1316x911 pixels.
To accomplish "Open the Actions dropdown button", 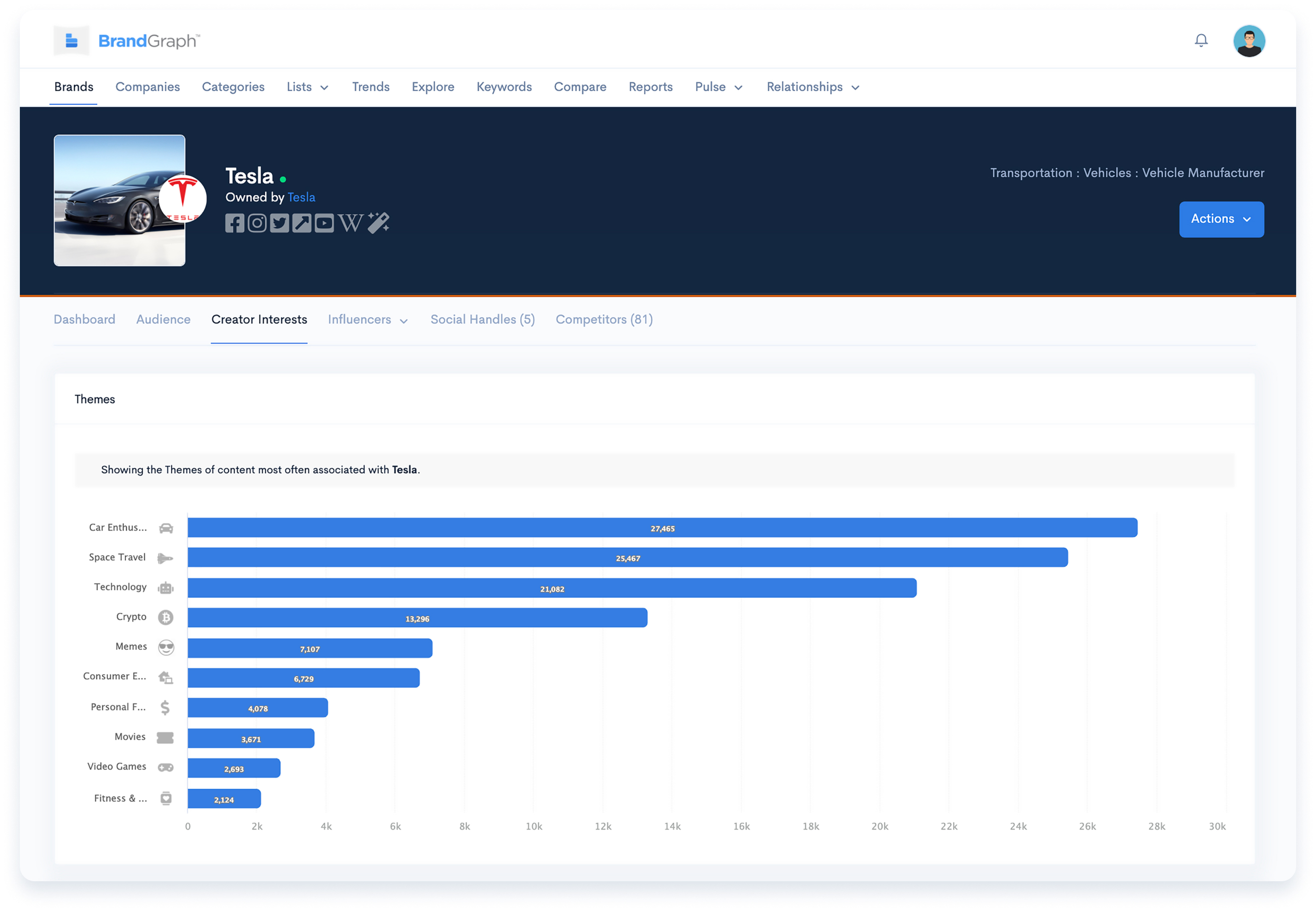I will tap(1221, 219).
